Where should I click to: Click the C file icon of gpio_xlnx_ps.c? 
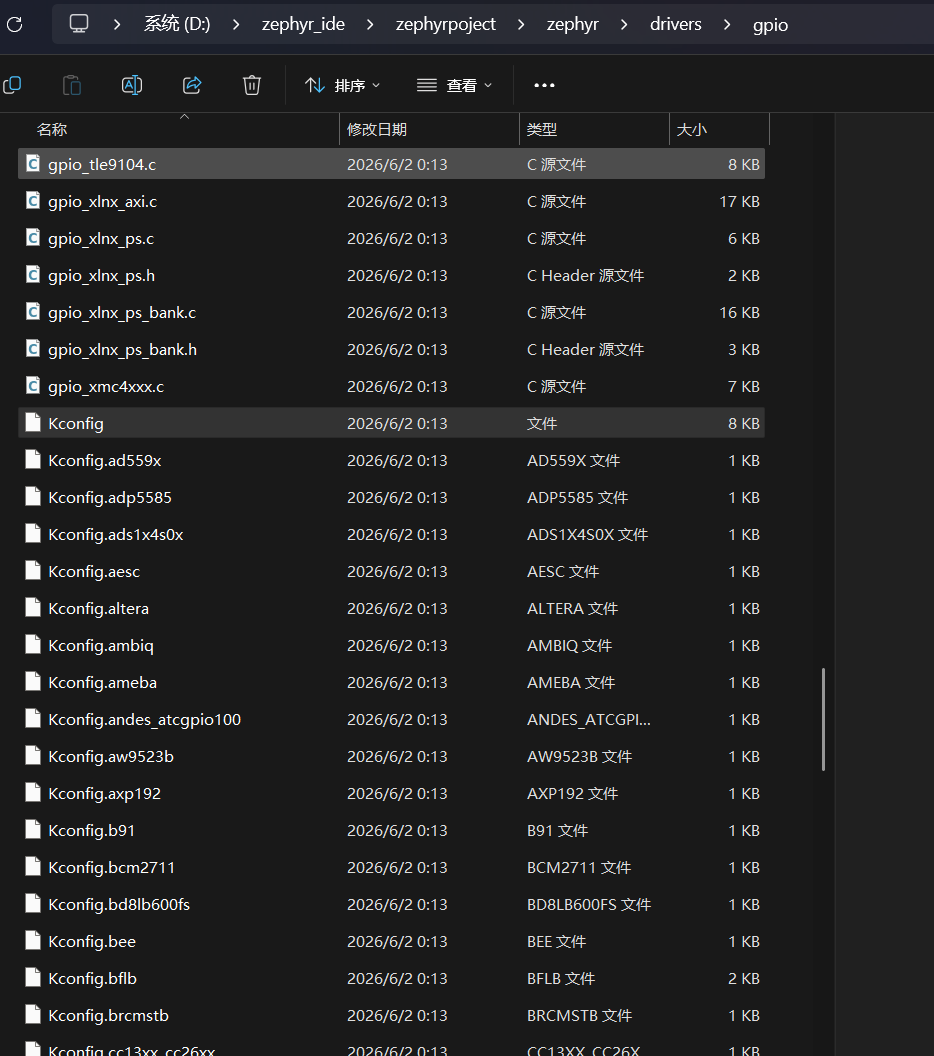(32, 238)
